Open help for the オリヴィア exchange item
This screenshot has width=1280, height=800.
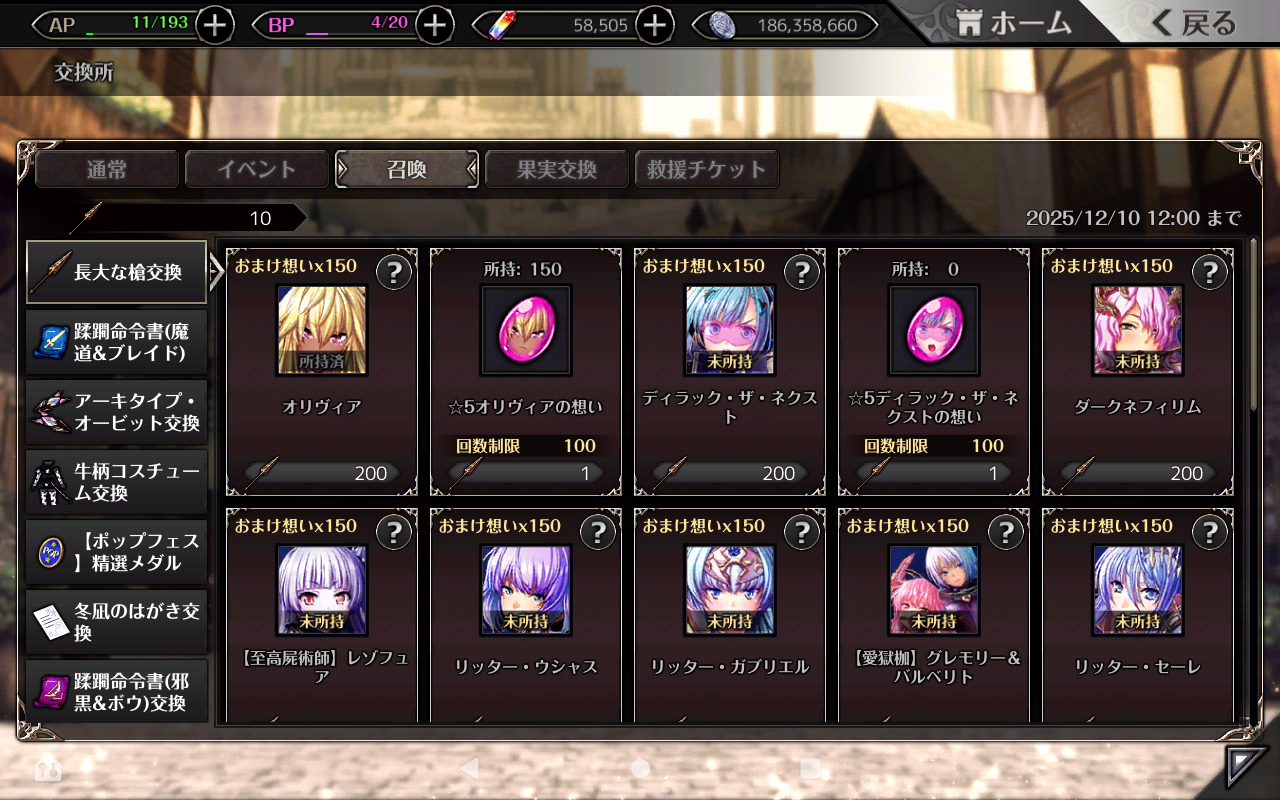point(393,273)
